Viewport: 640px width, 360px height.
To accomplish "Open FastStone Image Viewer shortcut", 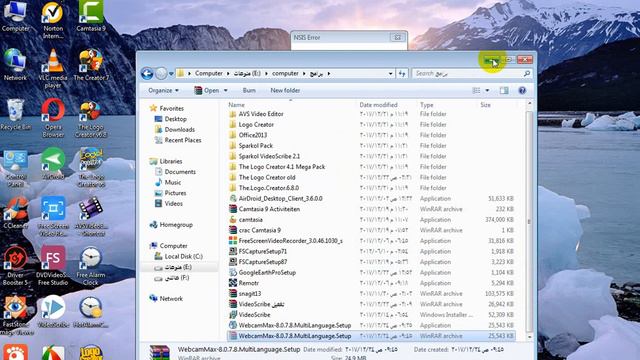I will click(x=15, y=315).
